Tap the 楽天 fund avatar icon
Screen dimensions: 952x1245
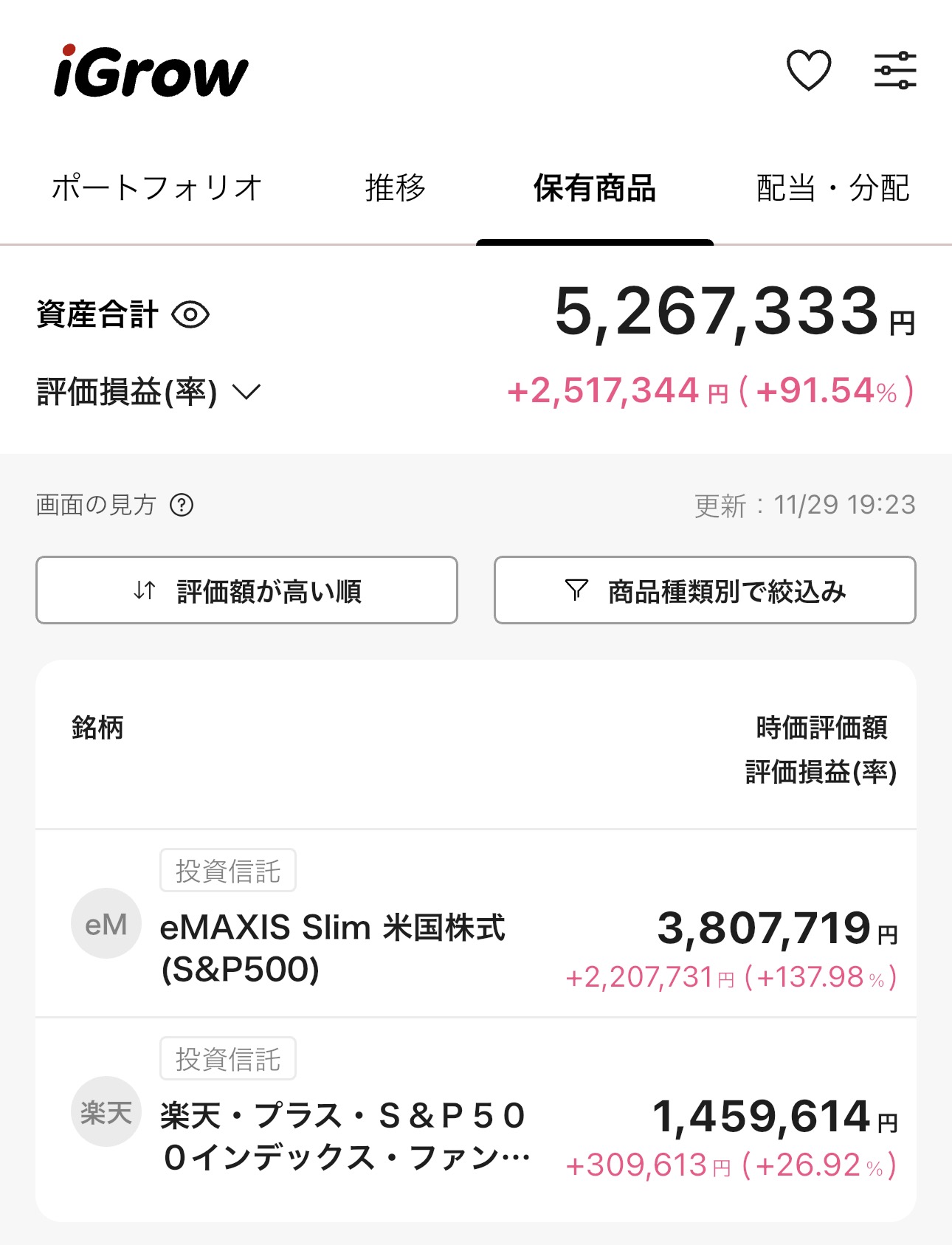[x=106, y=1111]
